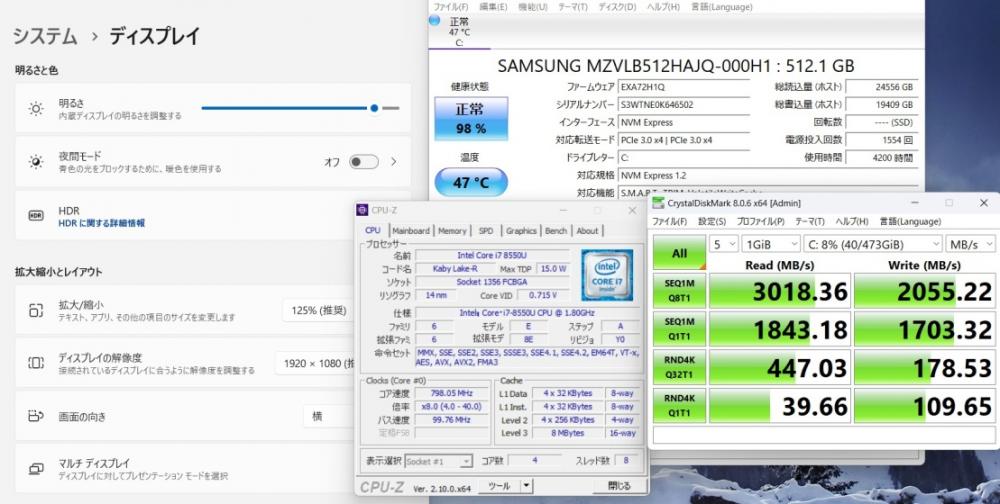Click the firmware field EXA72H1Q
Image resolution: width=1000 pixels, height=504 pixels.
(x=684, y=87)
